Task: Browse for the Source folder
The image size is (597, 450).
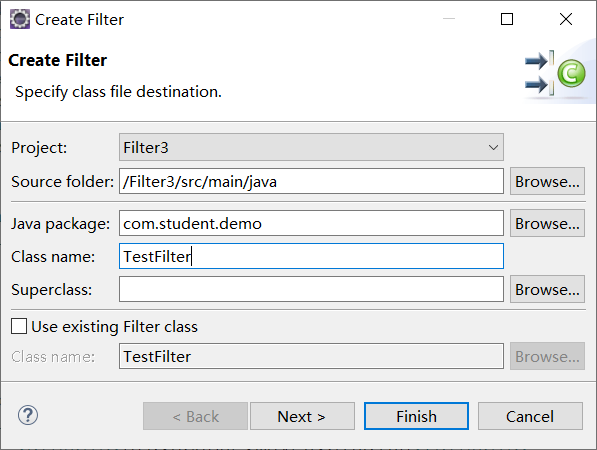Action: pyautogui.click(x=547, y=182)
